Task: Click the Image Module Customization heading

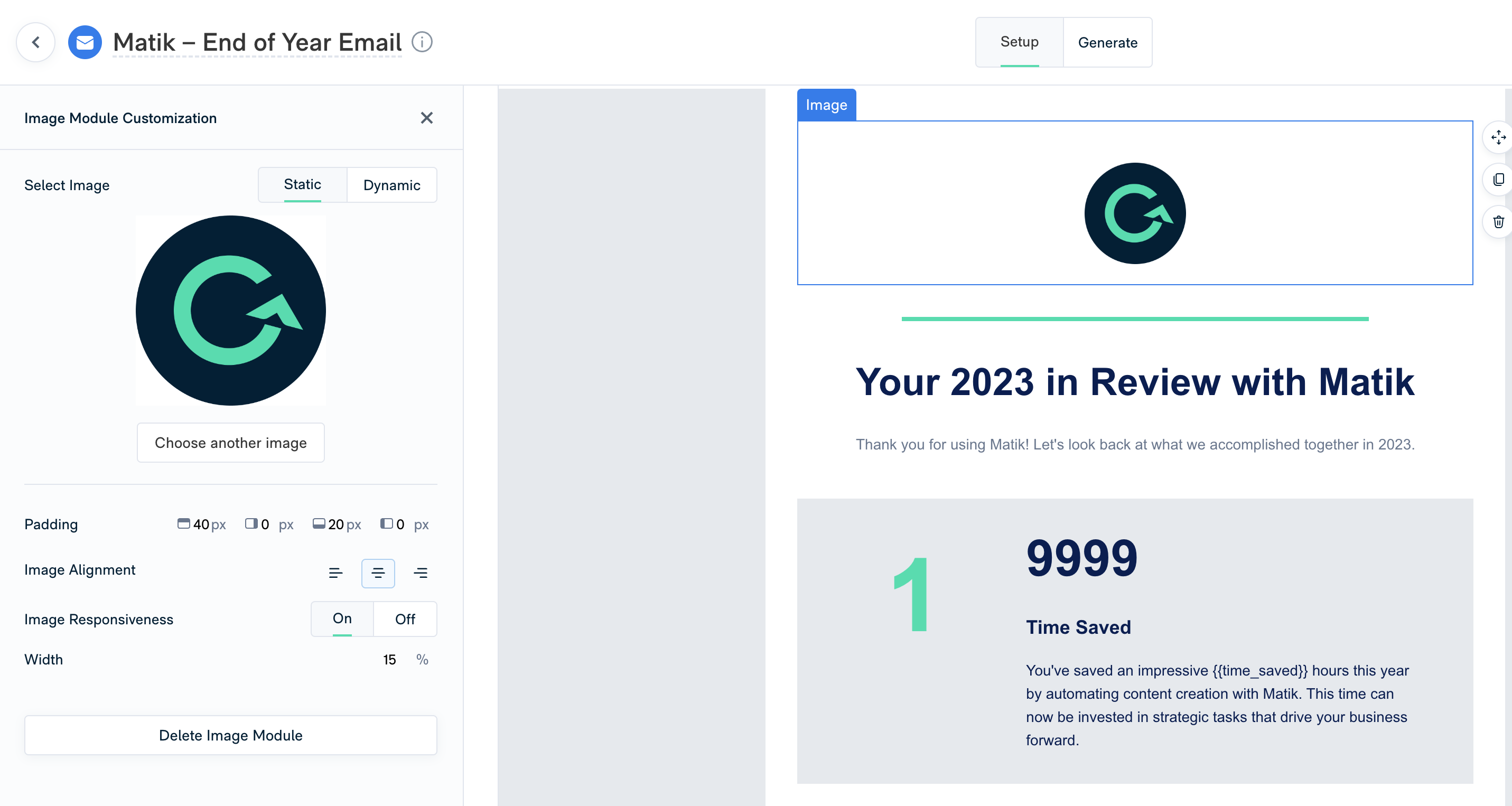Action: point(120,118)
